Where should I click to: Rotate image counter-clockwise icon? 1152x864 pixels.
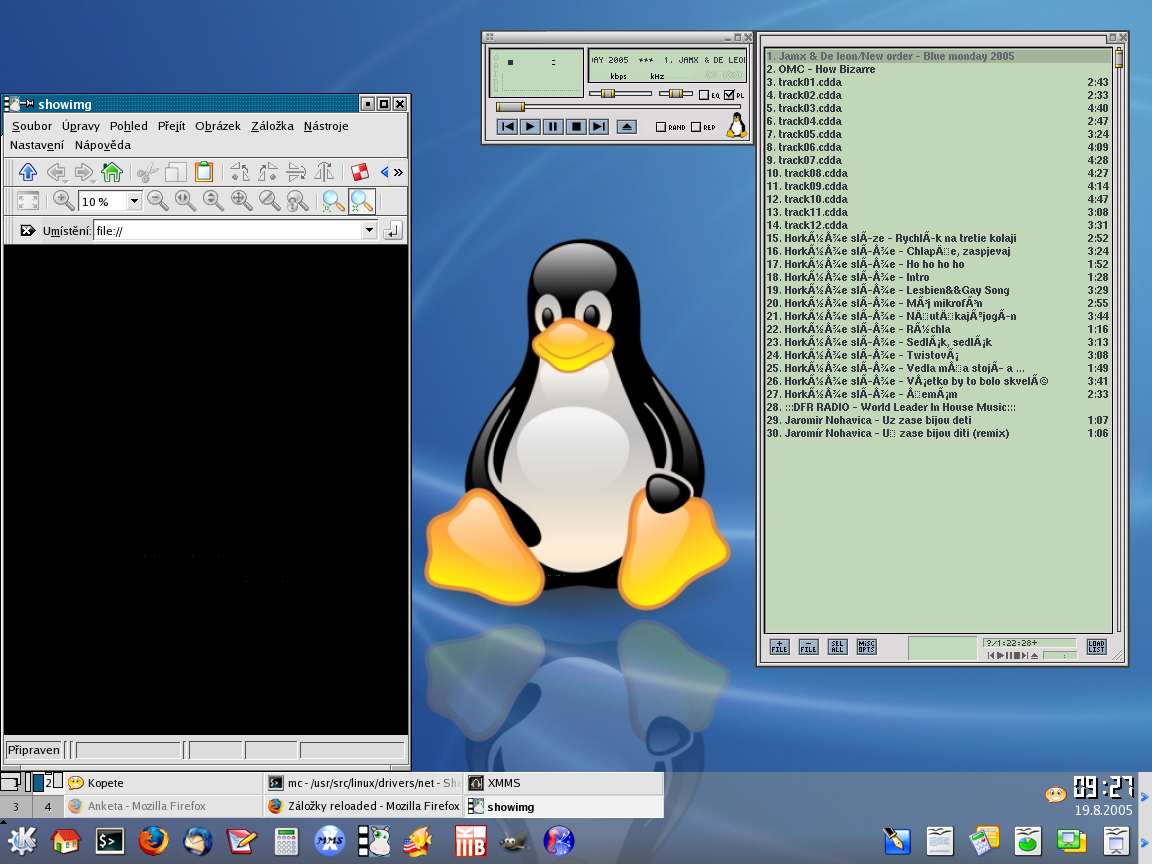pyautogui.click(x=240, y=172)
